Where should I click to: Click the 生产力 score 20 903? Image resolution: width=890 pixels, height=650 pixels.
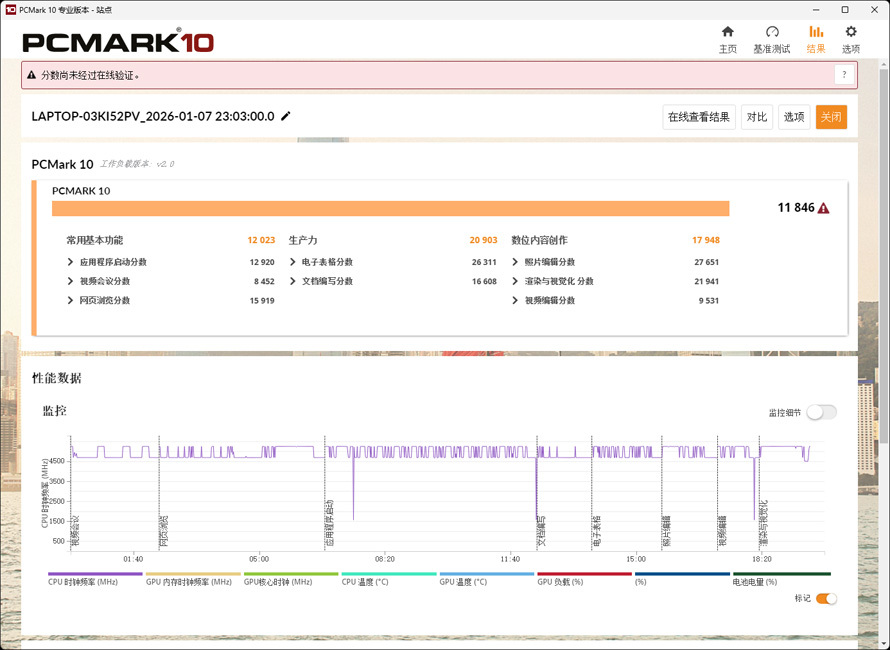coord(484,240)
